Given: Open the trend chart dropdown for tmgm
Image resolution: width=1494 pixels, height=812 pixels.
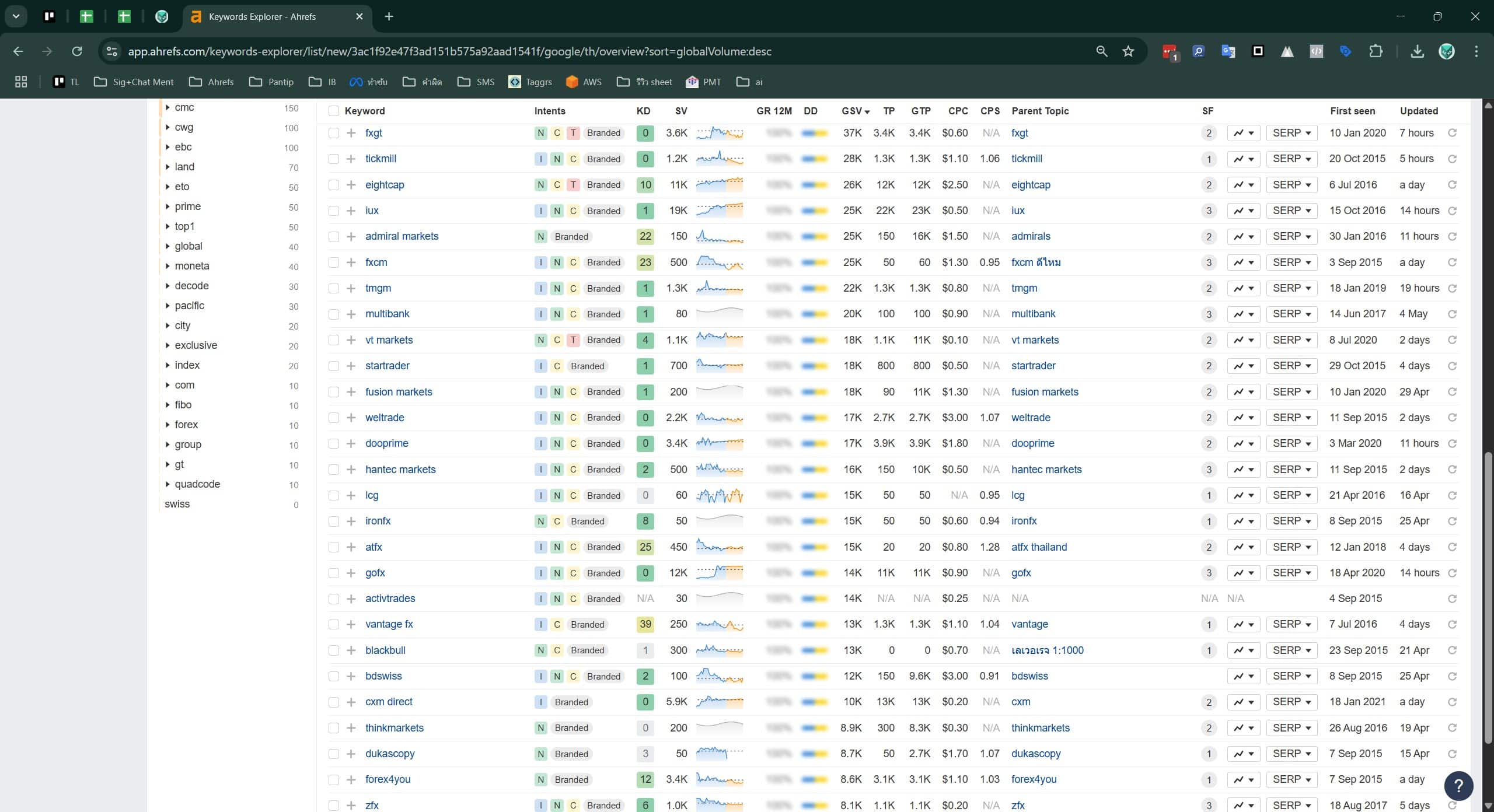Looking at the screenshot, I should click(1243, 288).
